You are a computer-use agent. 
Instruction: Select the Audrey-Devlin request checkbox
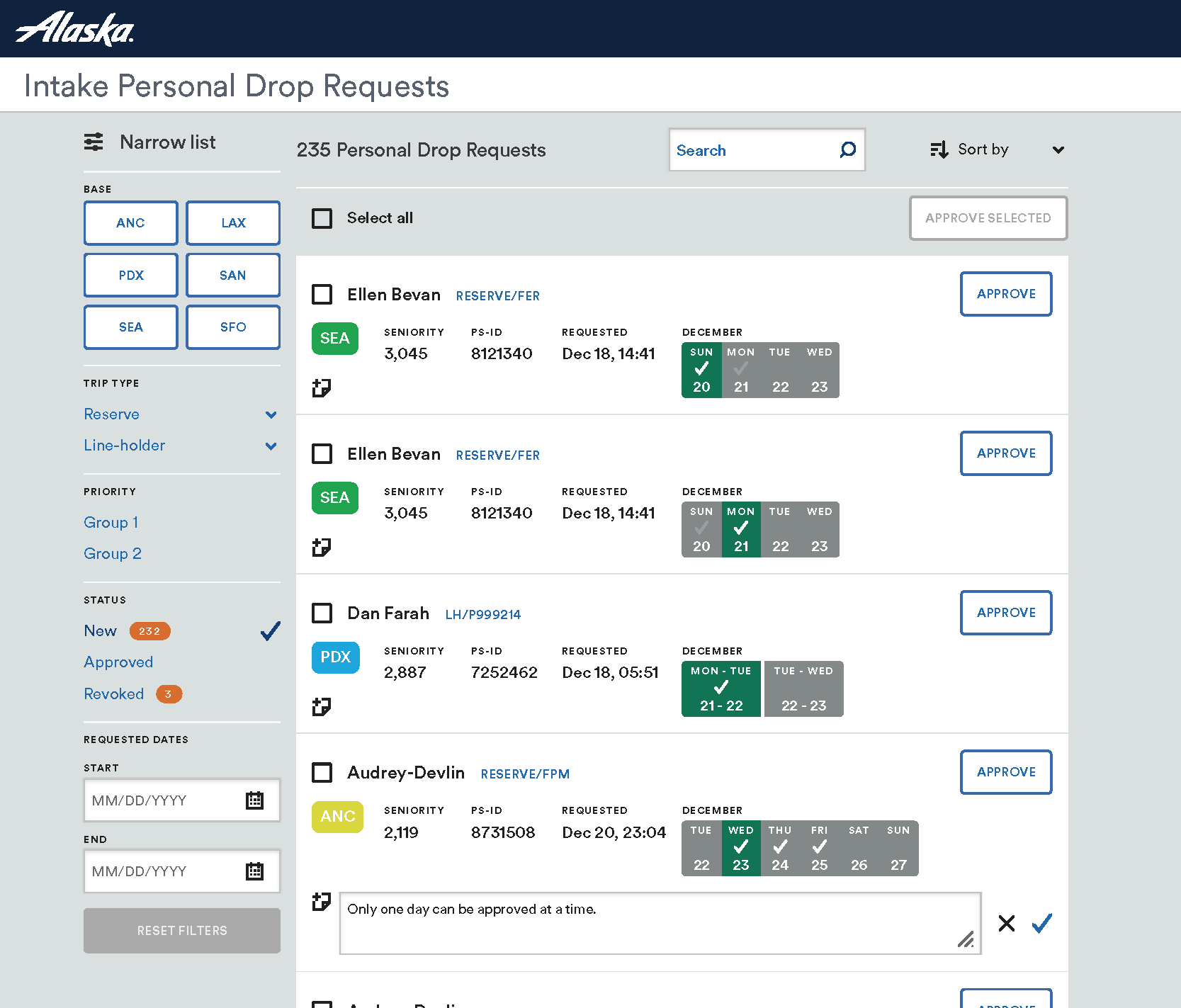coord(322,773)
